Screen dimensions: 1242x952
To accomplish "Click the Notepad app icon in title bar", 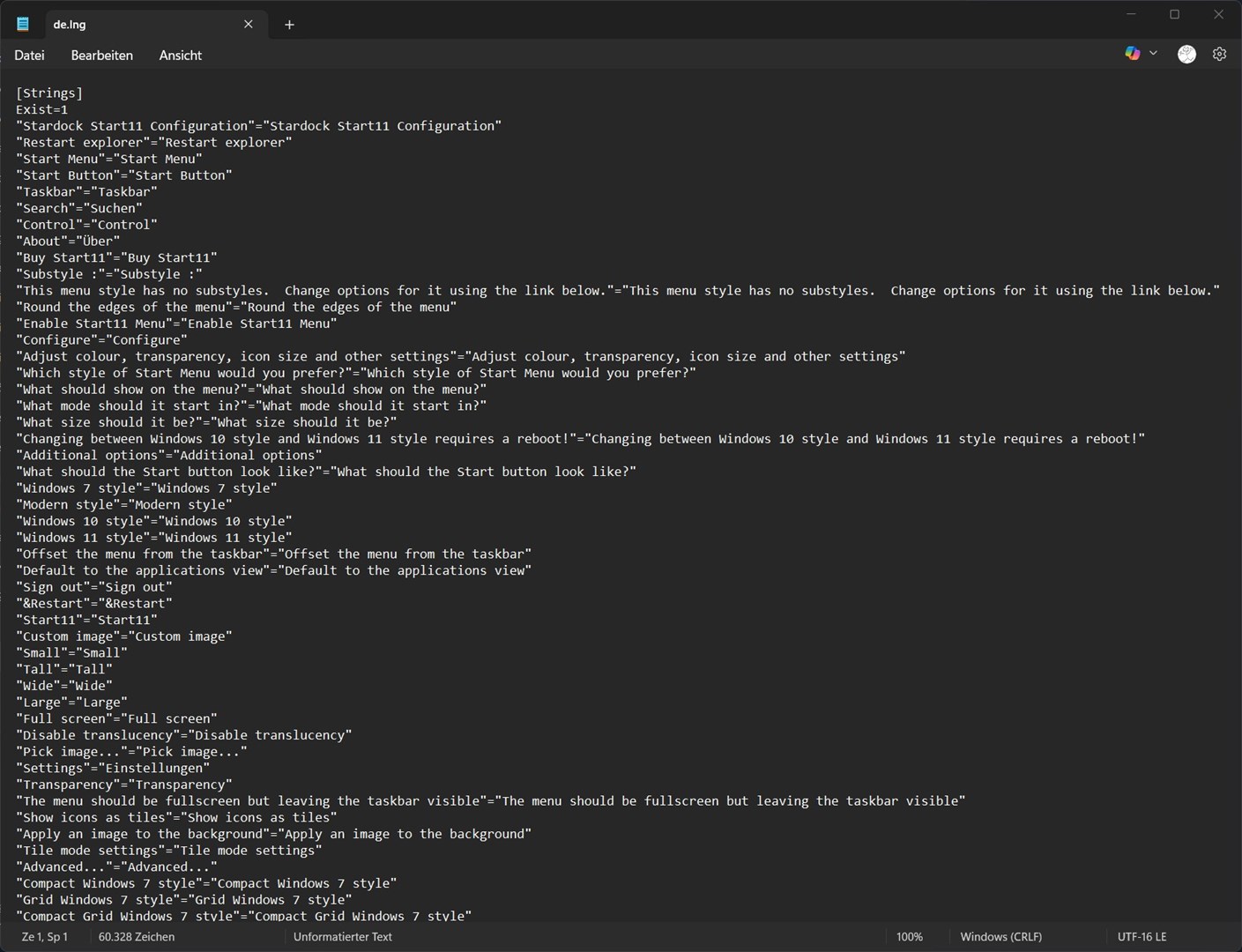I will [x=23, y=25].
